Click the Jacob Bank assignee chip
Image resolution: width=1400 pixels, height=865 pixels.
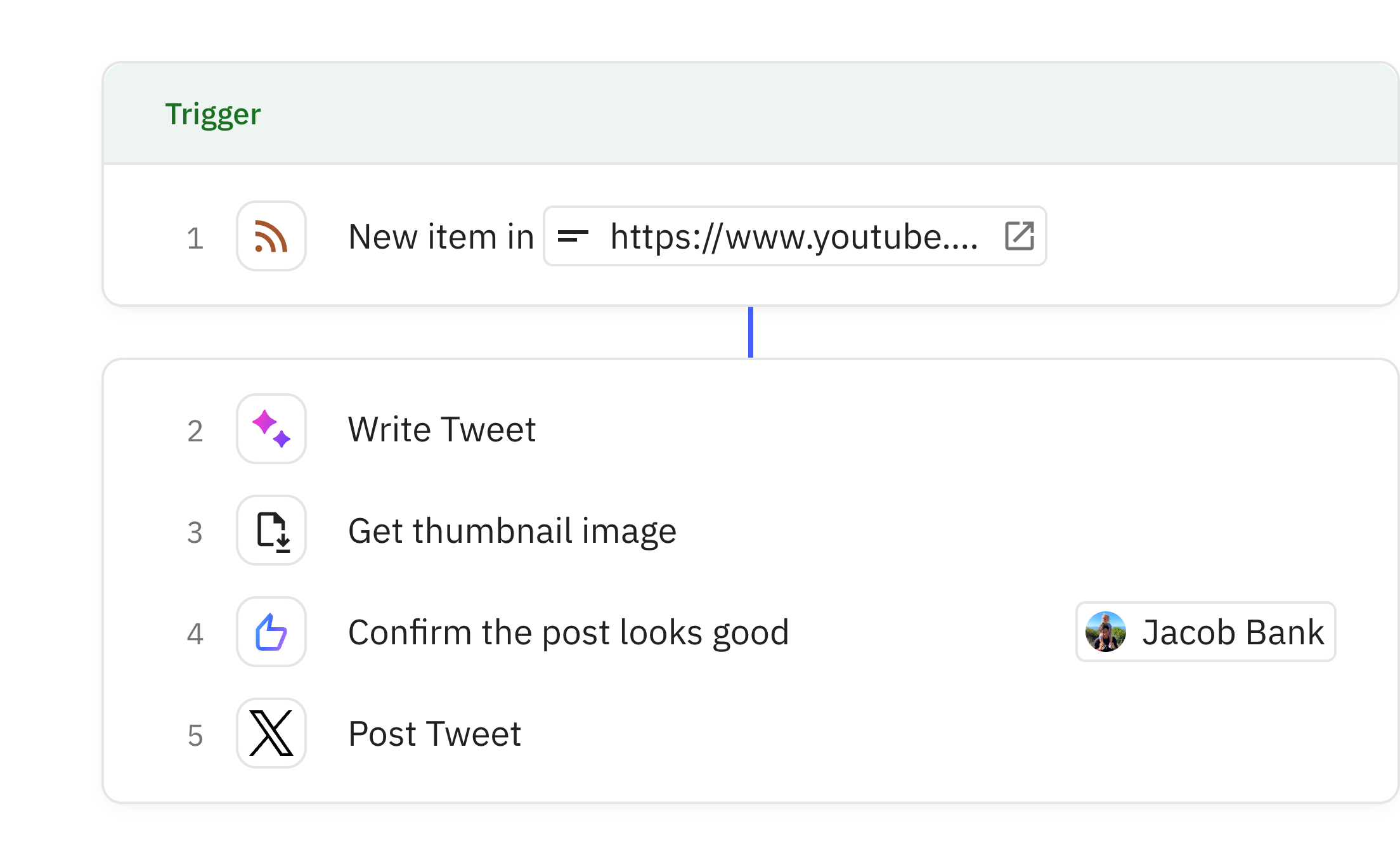click(x=1205, y=632)
